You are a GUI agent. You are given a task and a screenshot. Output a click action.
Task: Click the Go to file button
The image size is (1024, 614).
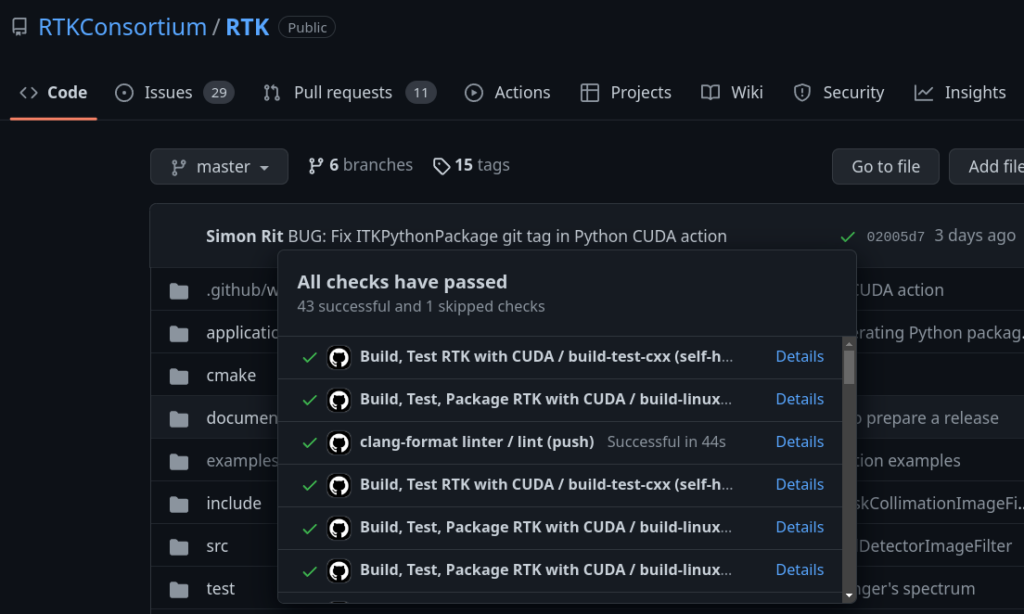pos(885,166)
